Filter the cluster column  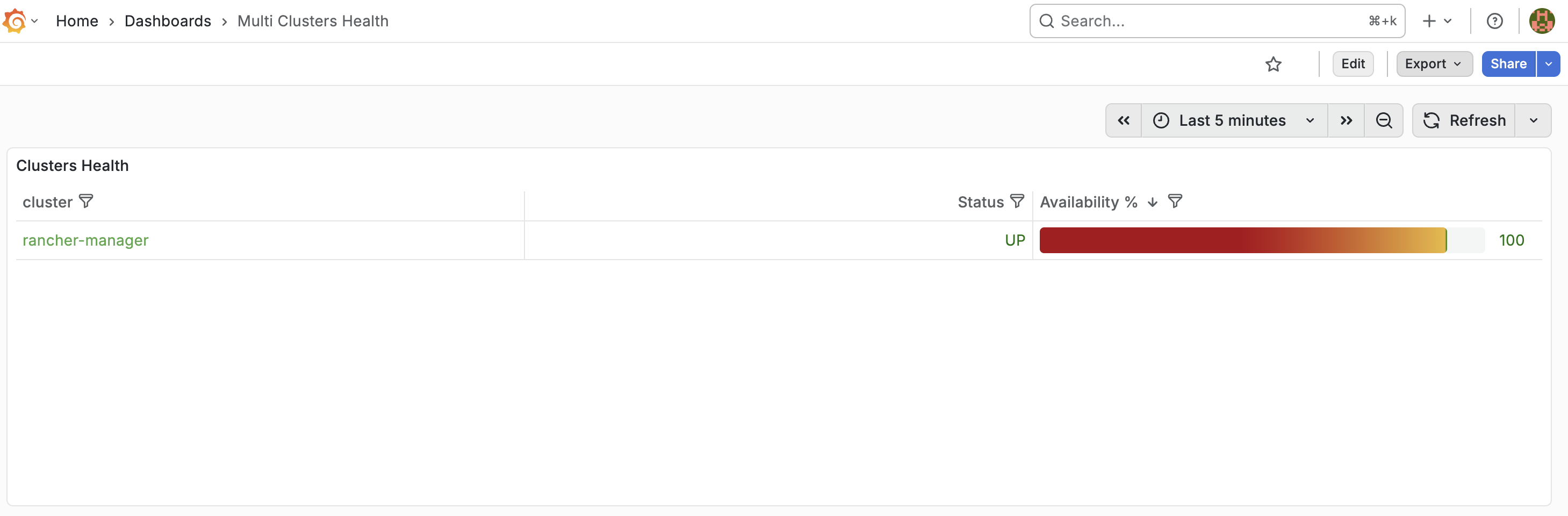click(87, 202)
